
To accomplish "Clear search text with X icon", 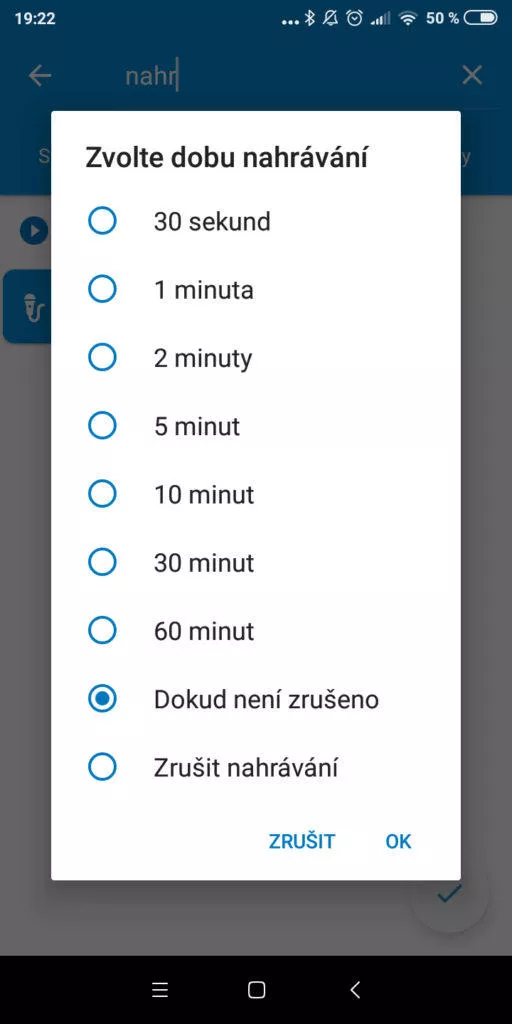I will 472,76.
